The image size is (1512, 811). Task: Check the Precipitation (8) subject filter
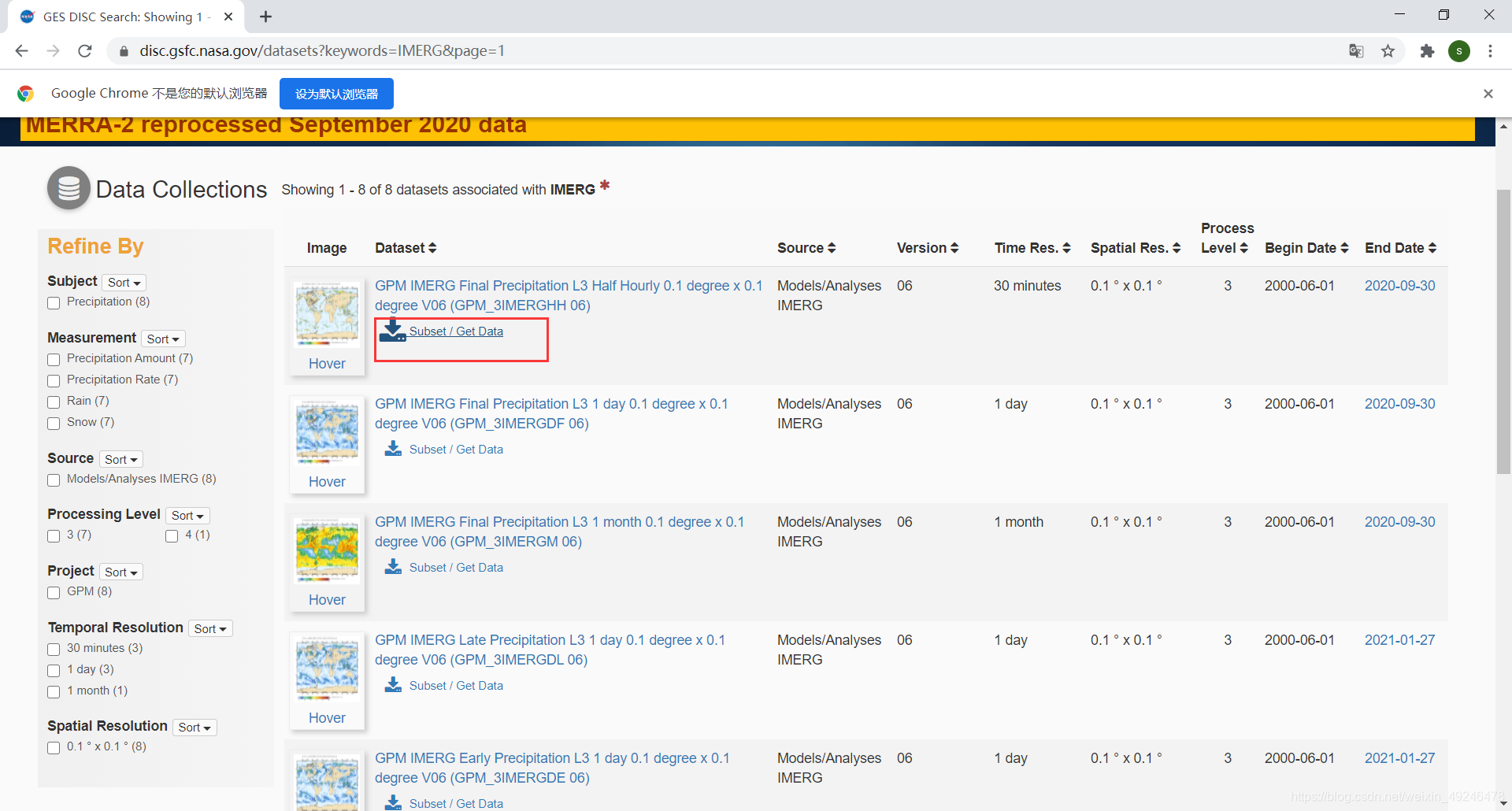(x=54, y=302)
